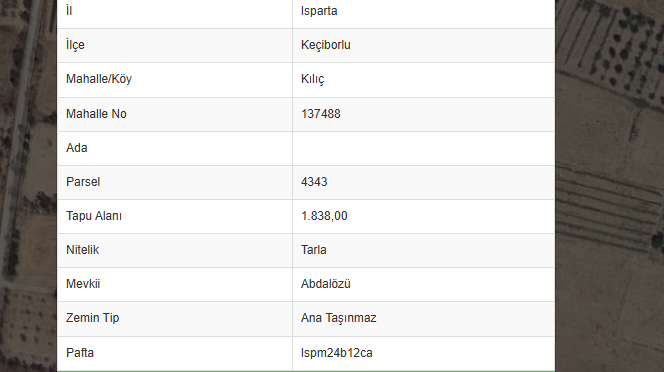Viewport: 664px width, 372px height.
Task: Select the Tarla value in Nitelik row
Action: click(x=313, y=250)
